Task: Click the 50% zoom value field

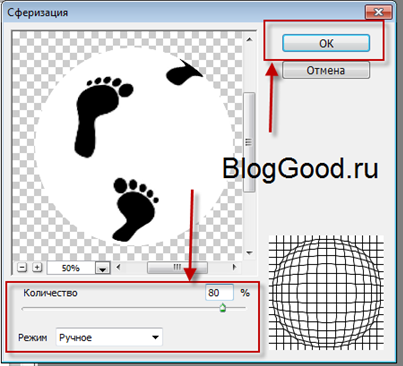Action: pos(71,268)
